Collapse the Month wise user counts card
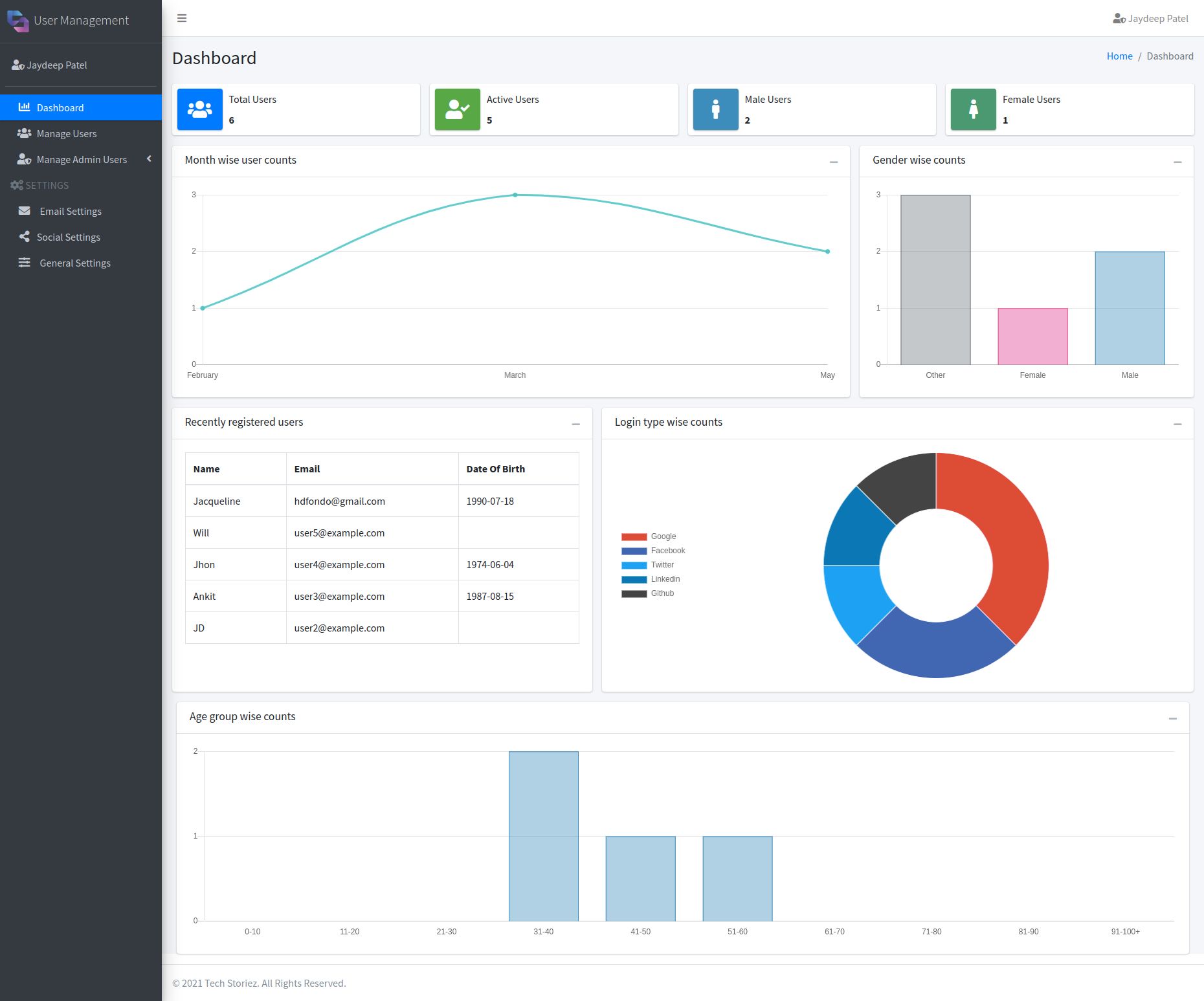The height and width of the screenshot is (1001, 1204). (834, 162)
